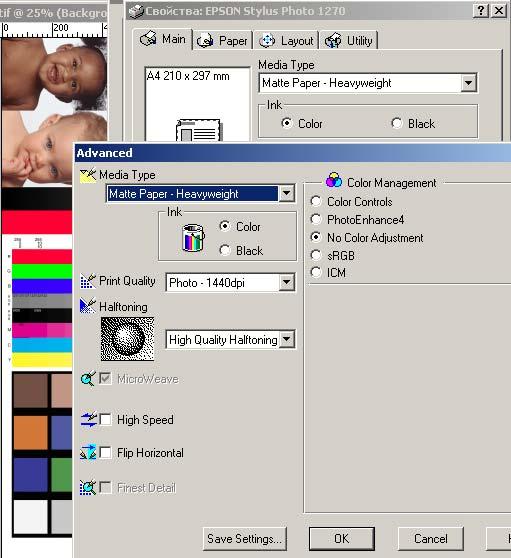The image size is (511, 558).
Task: Toggle the MicroWeave checkbox
Action: coord(105,379)
